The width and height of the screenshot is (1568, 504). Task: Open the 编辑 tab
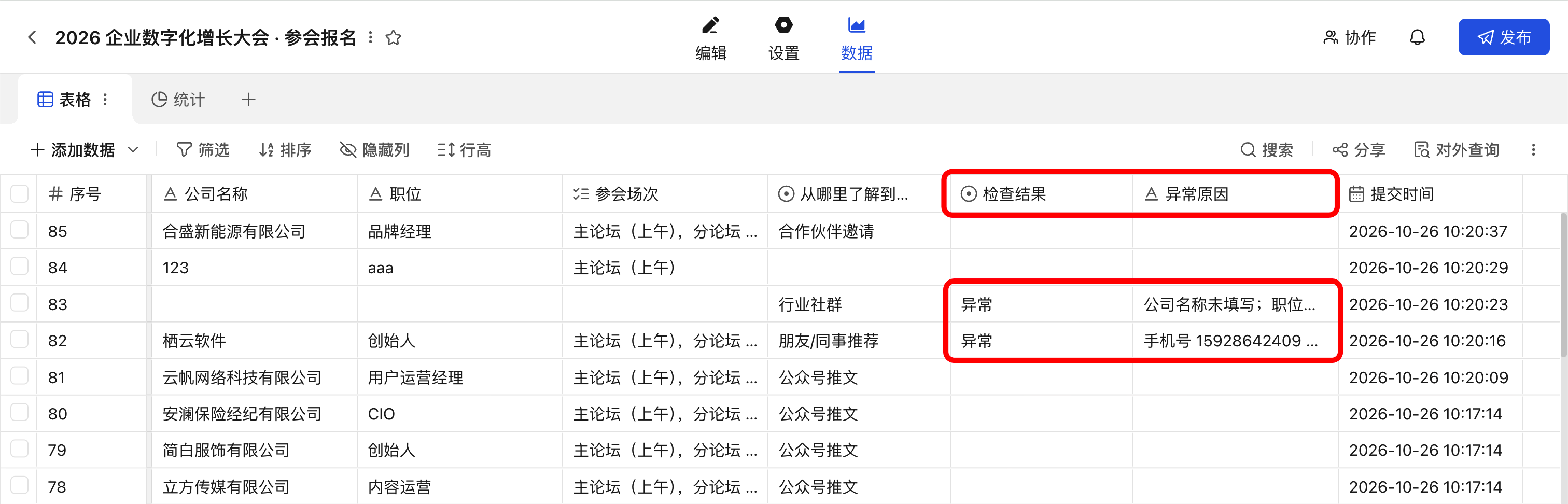tap(711, 39)
